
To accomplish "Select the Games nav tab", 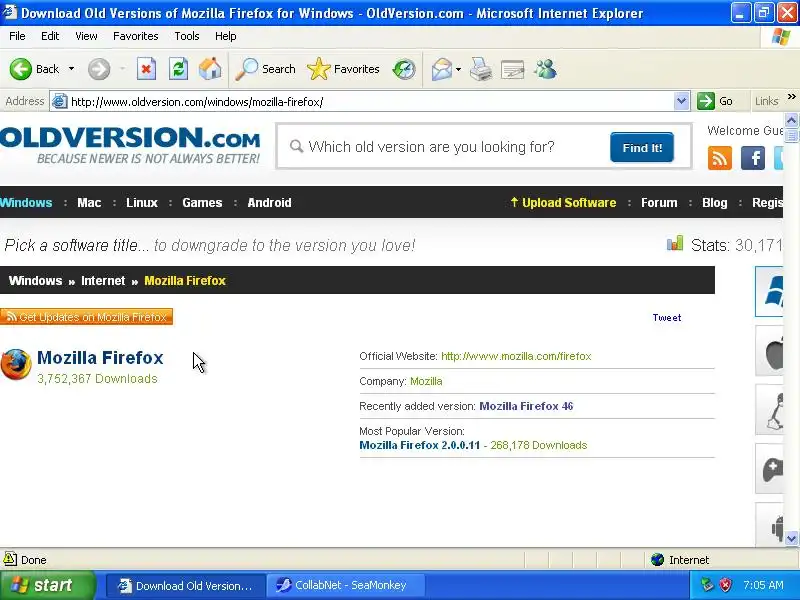I will coord(202,203).
